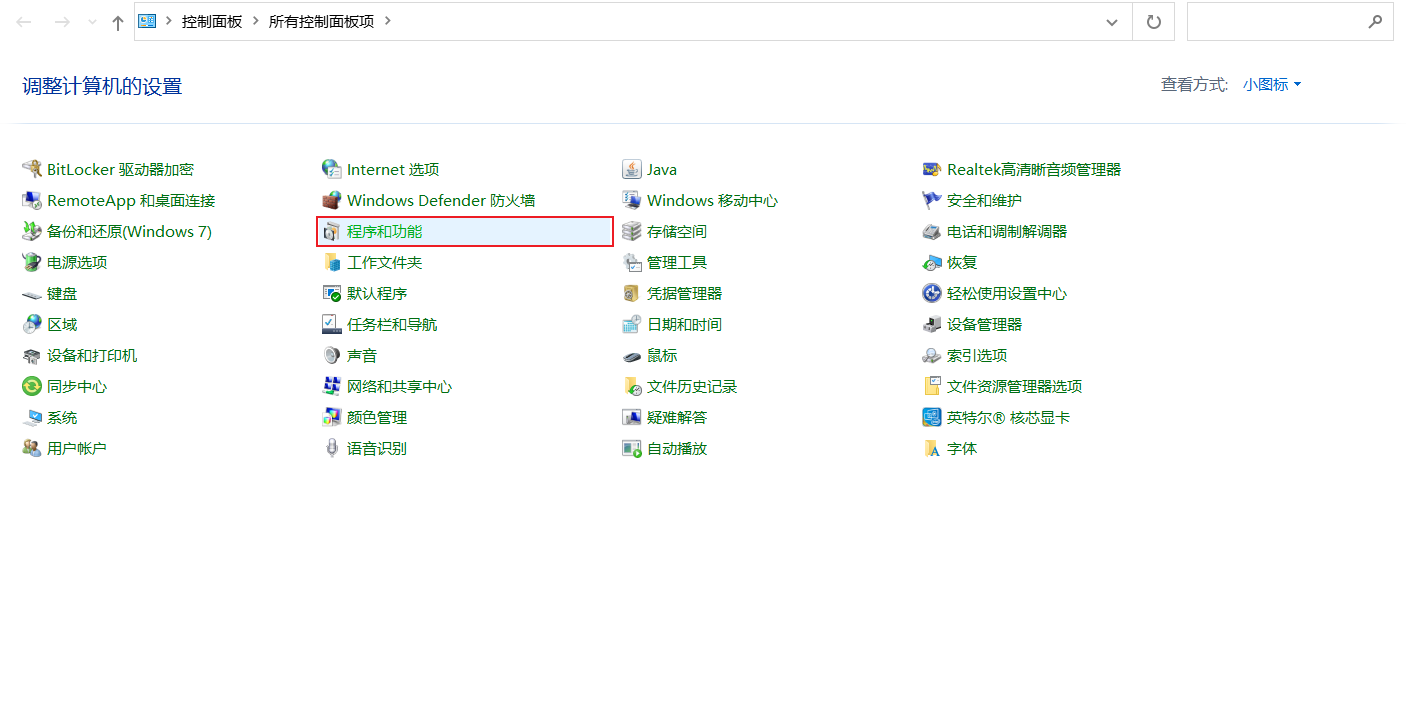This screenshot has width=1406, height=721.
Task: Select the 控制面板 breadcrumb segment
Action: point(212,21)
